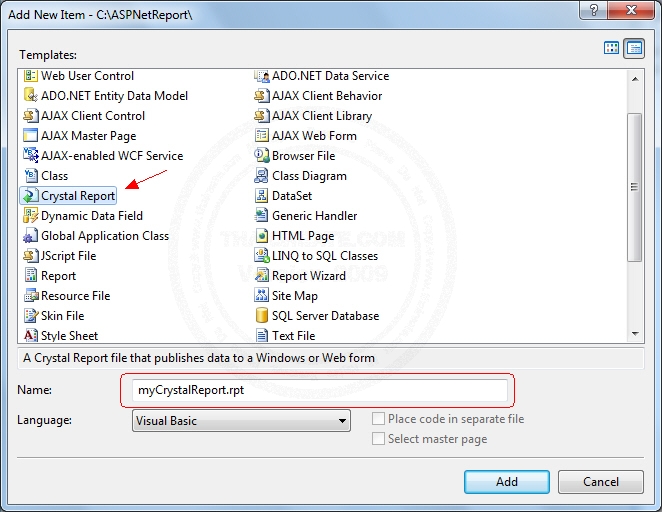Click the template list scroll down arrow
This screenshot has width=662, height=512.
[635, 334]
